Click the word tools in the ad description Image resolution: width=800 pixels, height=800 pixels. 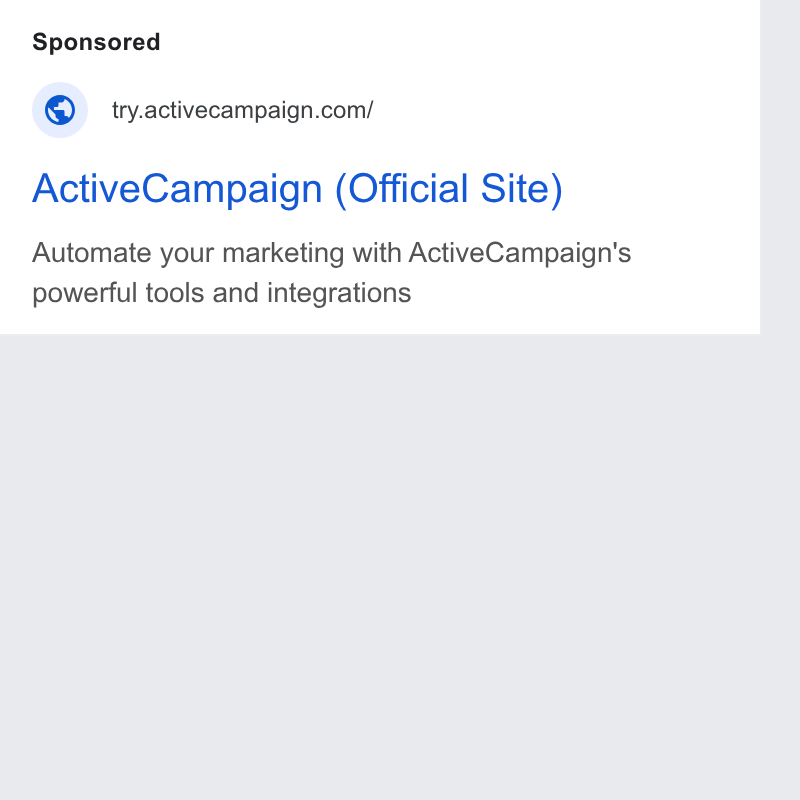(175, 293)
